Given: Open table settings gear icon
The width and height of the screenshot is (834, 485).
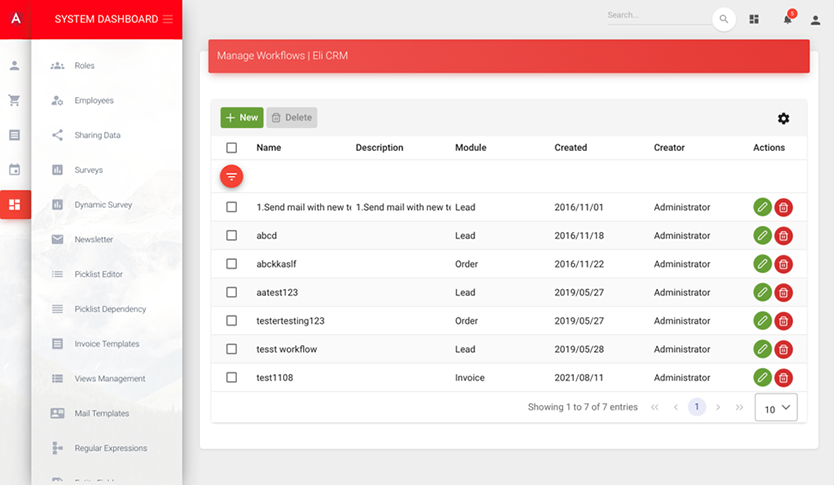Looking at the screenshot, I should tap(783, 118).
